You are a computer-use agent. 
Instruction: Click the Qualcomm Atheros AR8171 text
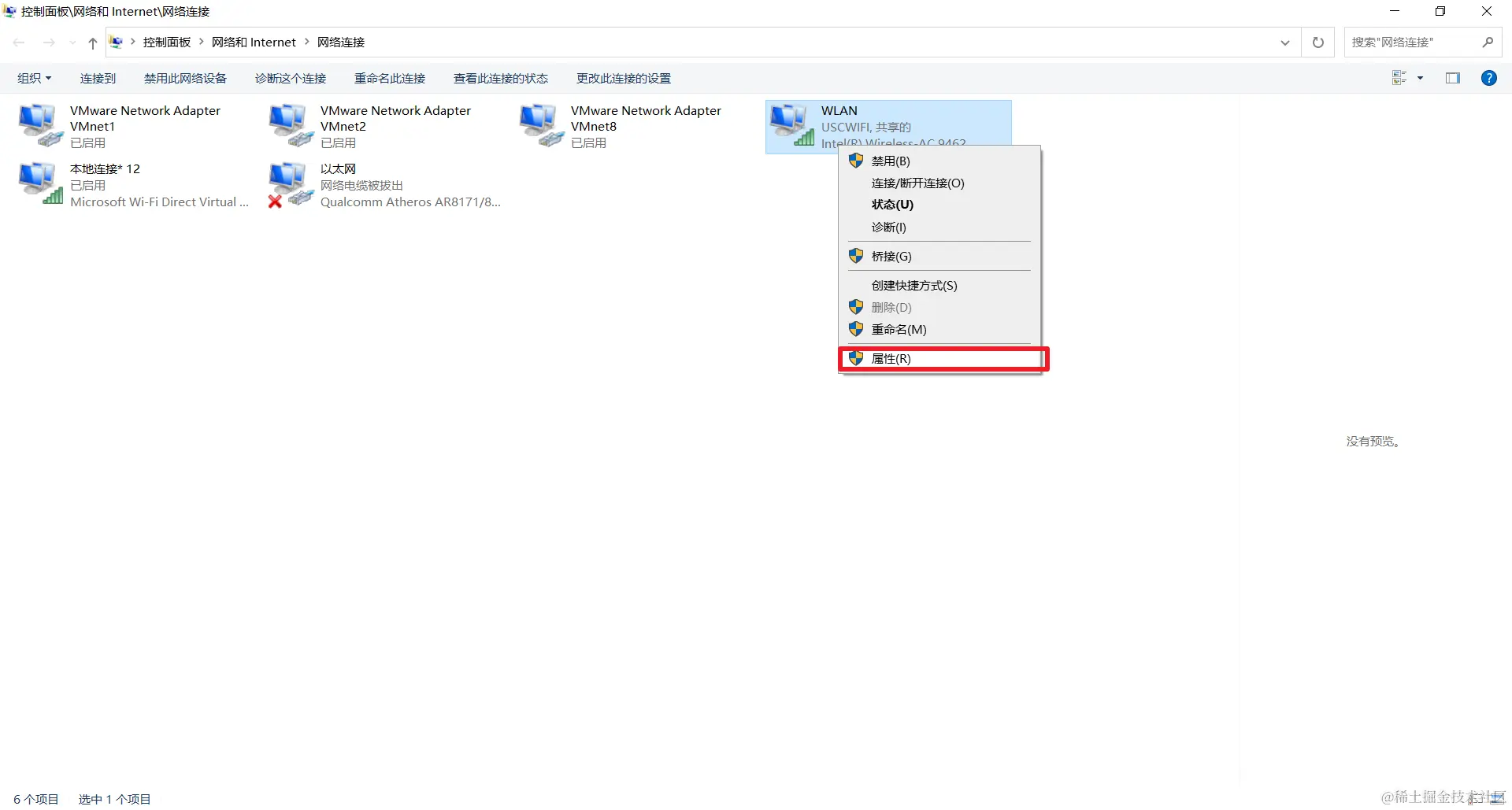(410, 202)
